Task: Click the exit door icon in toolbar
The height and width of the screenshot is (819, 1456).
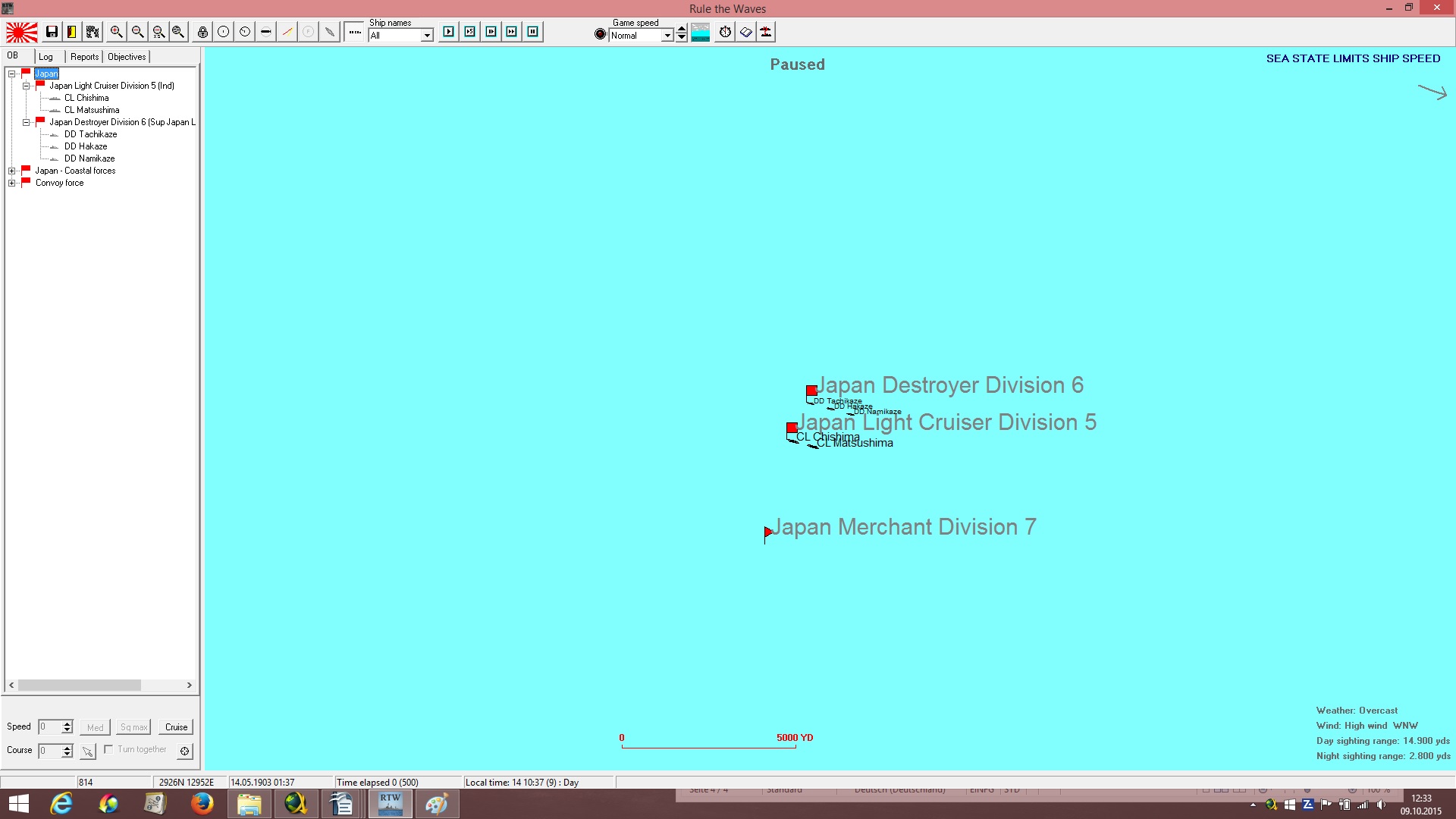Action: point(71,32)
